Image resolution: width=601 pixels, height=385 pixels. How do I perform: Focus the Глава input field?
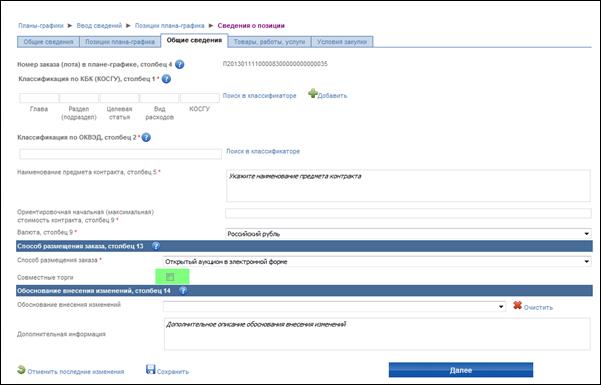coord(39,98)
